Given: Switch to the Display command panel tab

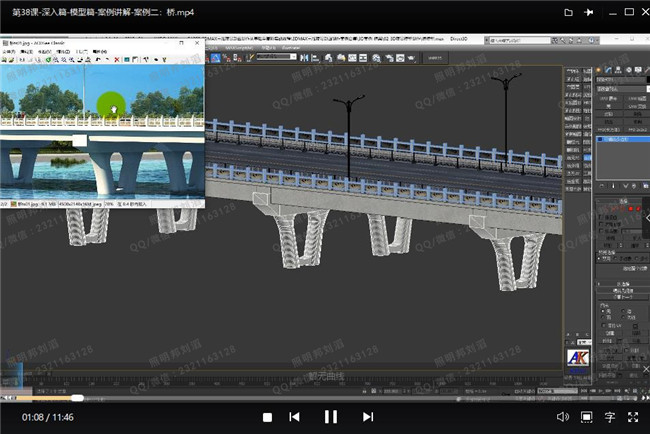Looking at the screenshot, I should pyautogui.click(x=638, y=70).
